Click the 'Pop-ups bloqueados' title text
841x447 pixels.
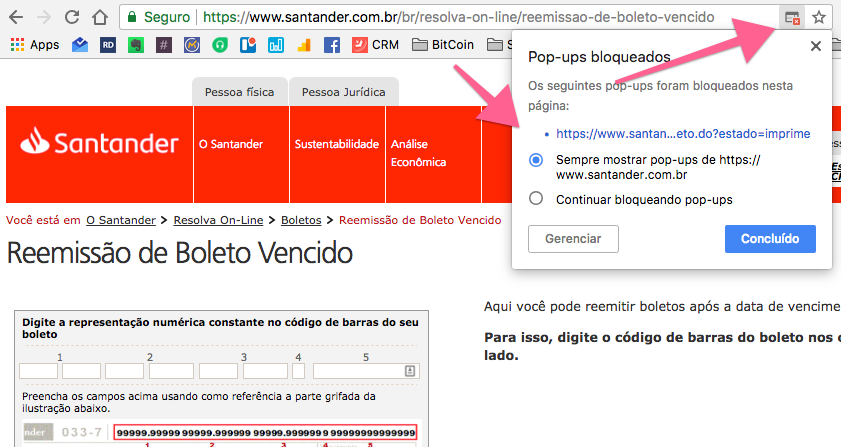pyautogui.click(x=599, y=57)
